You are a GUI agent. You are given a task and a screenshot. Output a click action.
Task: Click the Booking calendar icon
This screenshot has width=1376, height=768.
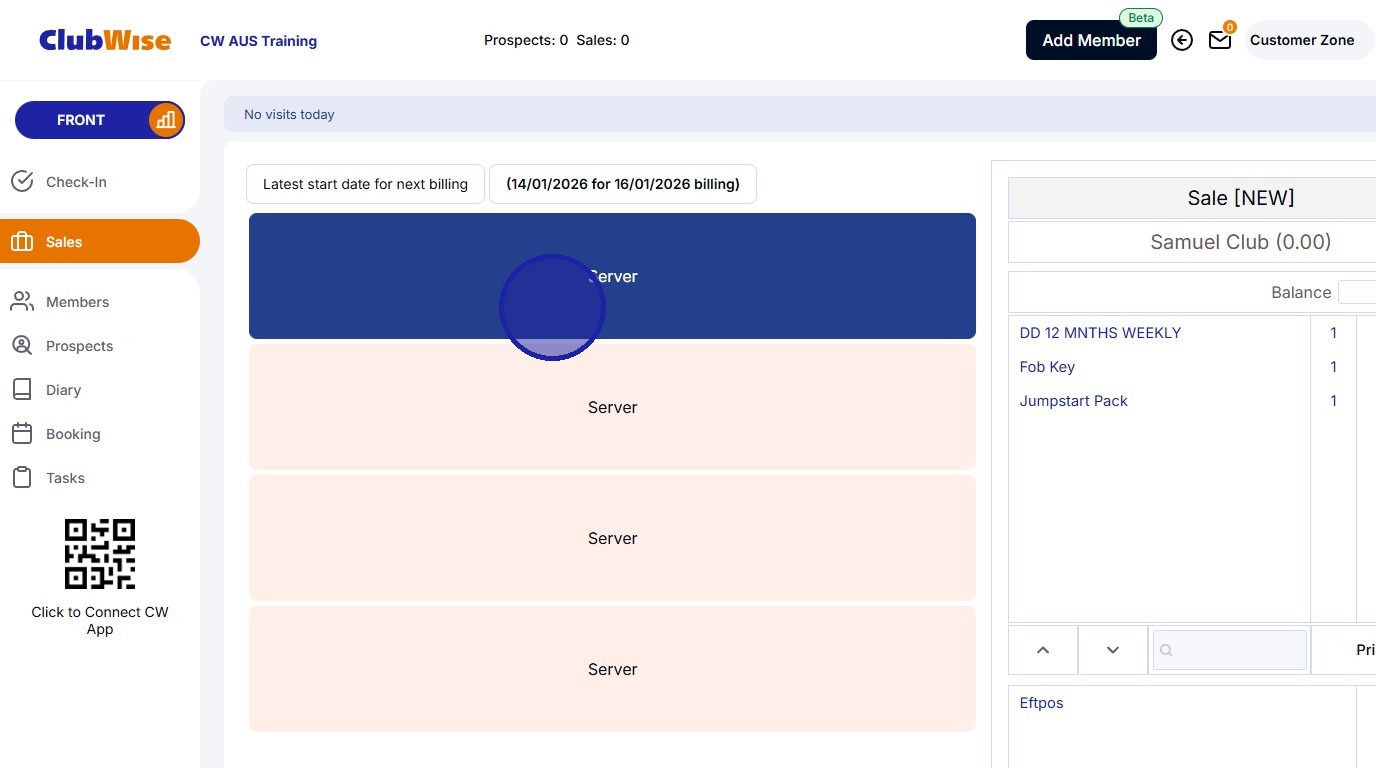tap(22, 434)
